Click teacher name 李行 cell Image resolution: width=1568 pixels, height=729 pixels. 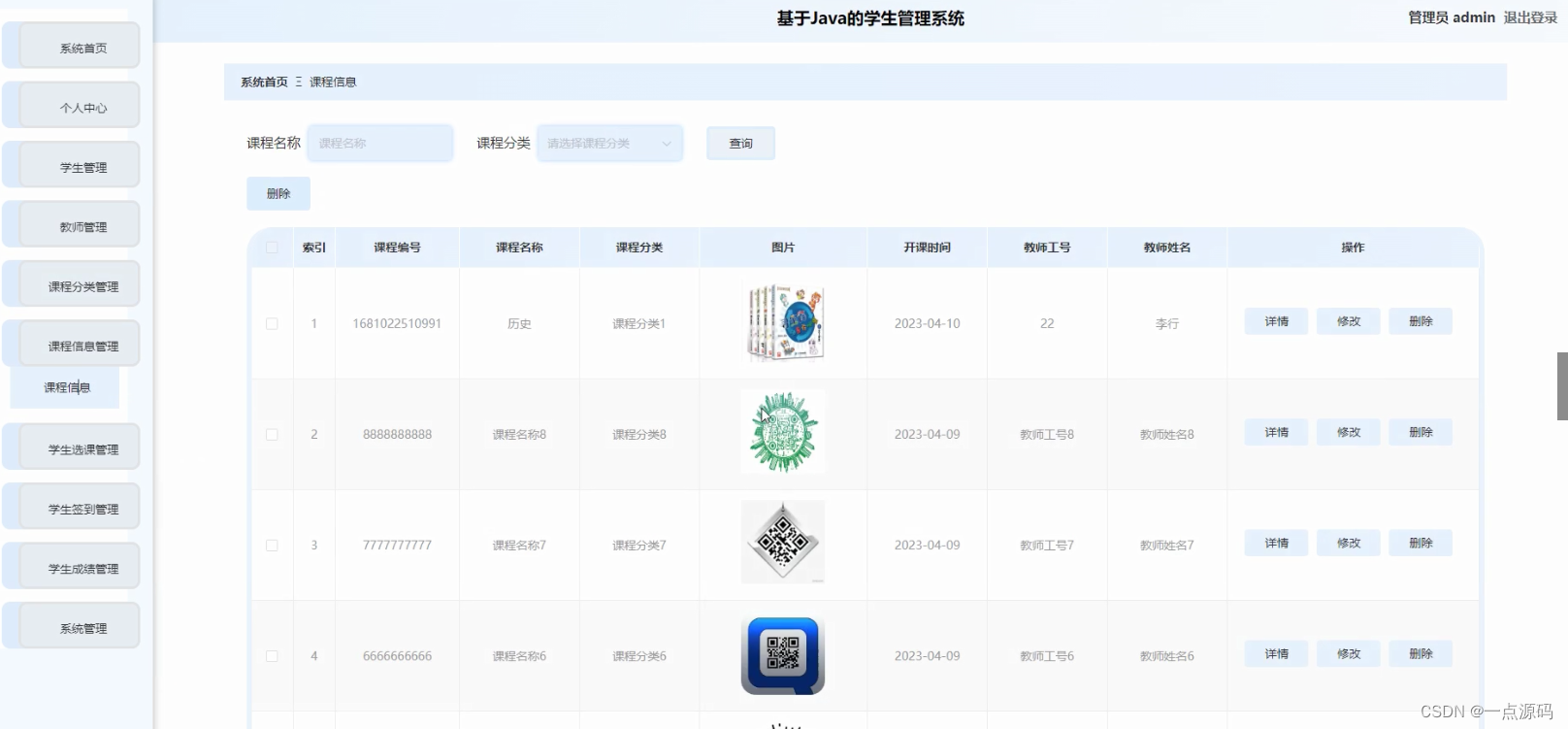tap(1167, 323)
